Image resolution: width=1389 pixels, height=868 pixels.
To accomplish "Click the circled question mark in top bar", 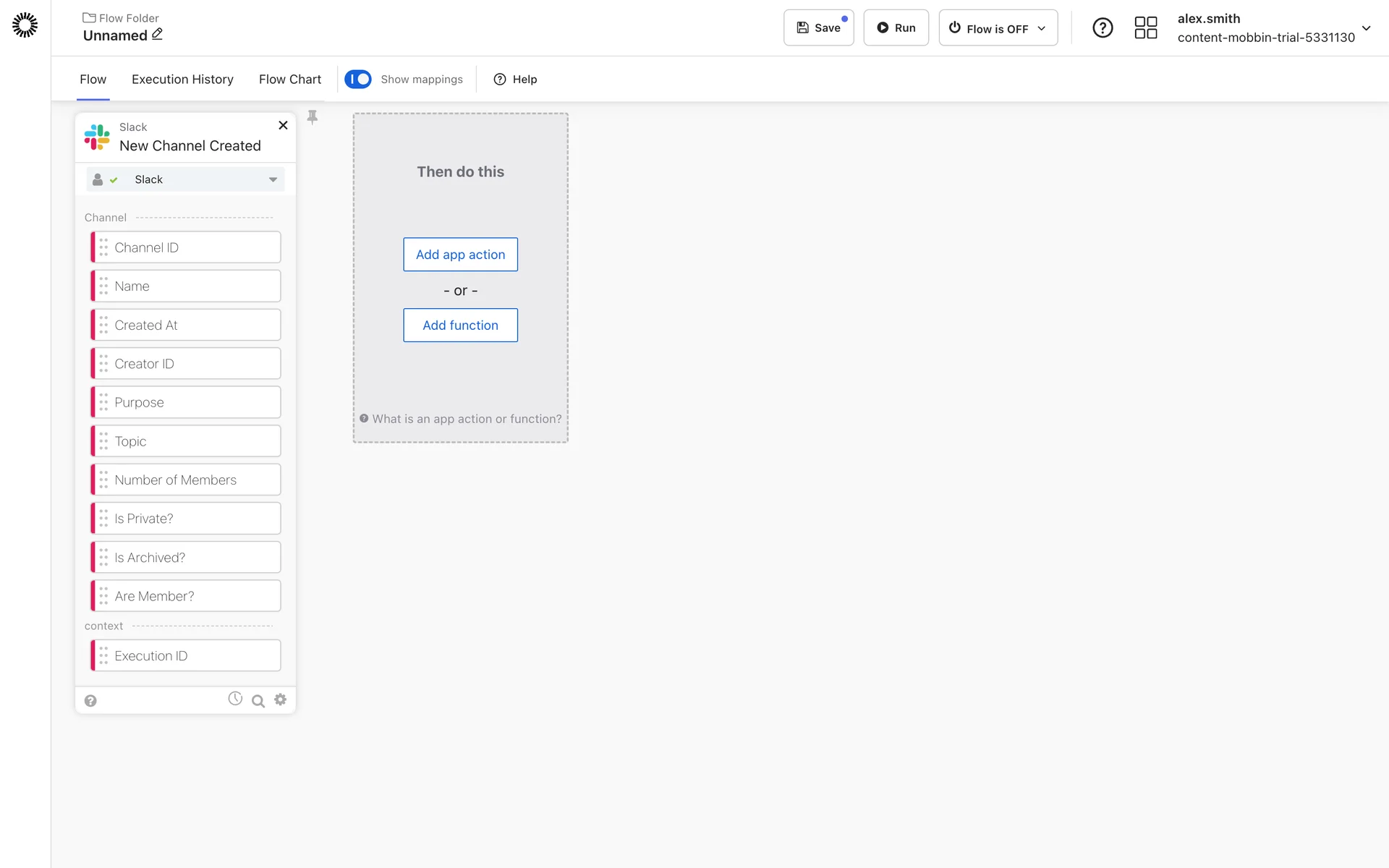I will [1102, 28].
